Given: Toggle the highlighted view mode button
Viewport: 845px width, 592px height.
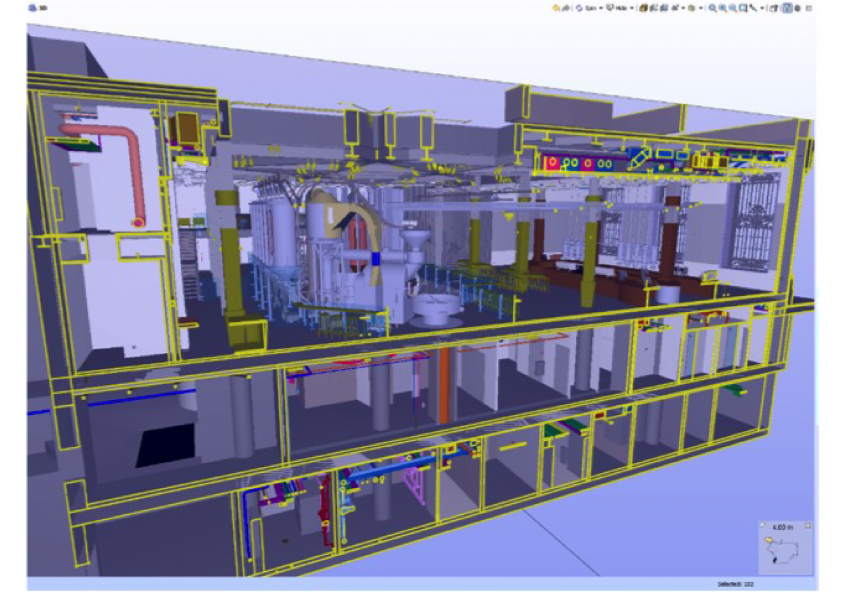Looking at the screenshot, I should click(x=787, y=8).
